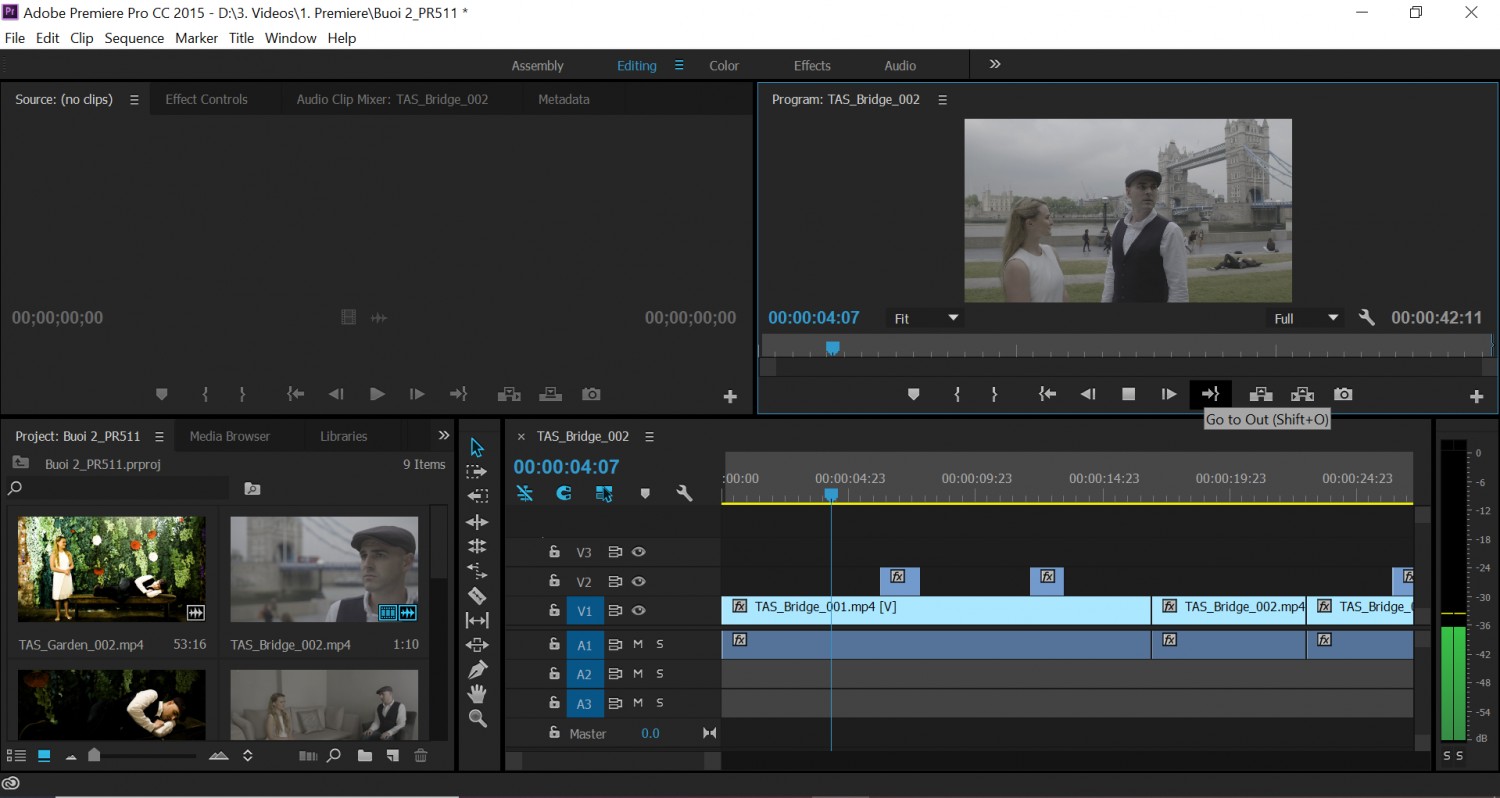Select the TAS_Bridge_001.mp4 clip on V1
The width and height of the screenshot is (1500, 798).
[936, 610]
